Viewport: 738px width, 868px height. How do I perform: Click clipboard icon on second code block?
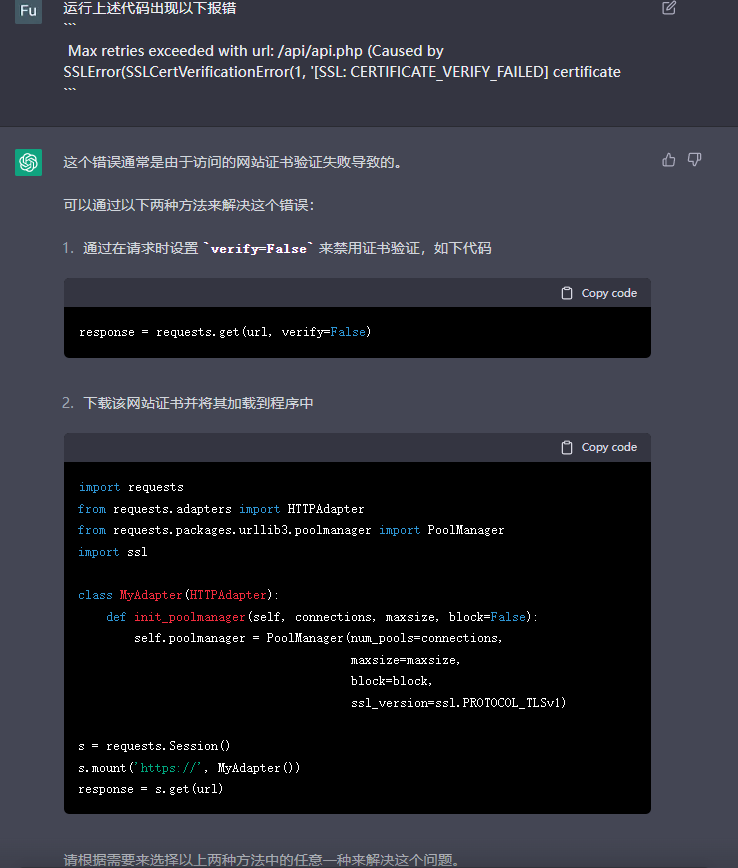pos(567,447)
